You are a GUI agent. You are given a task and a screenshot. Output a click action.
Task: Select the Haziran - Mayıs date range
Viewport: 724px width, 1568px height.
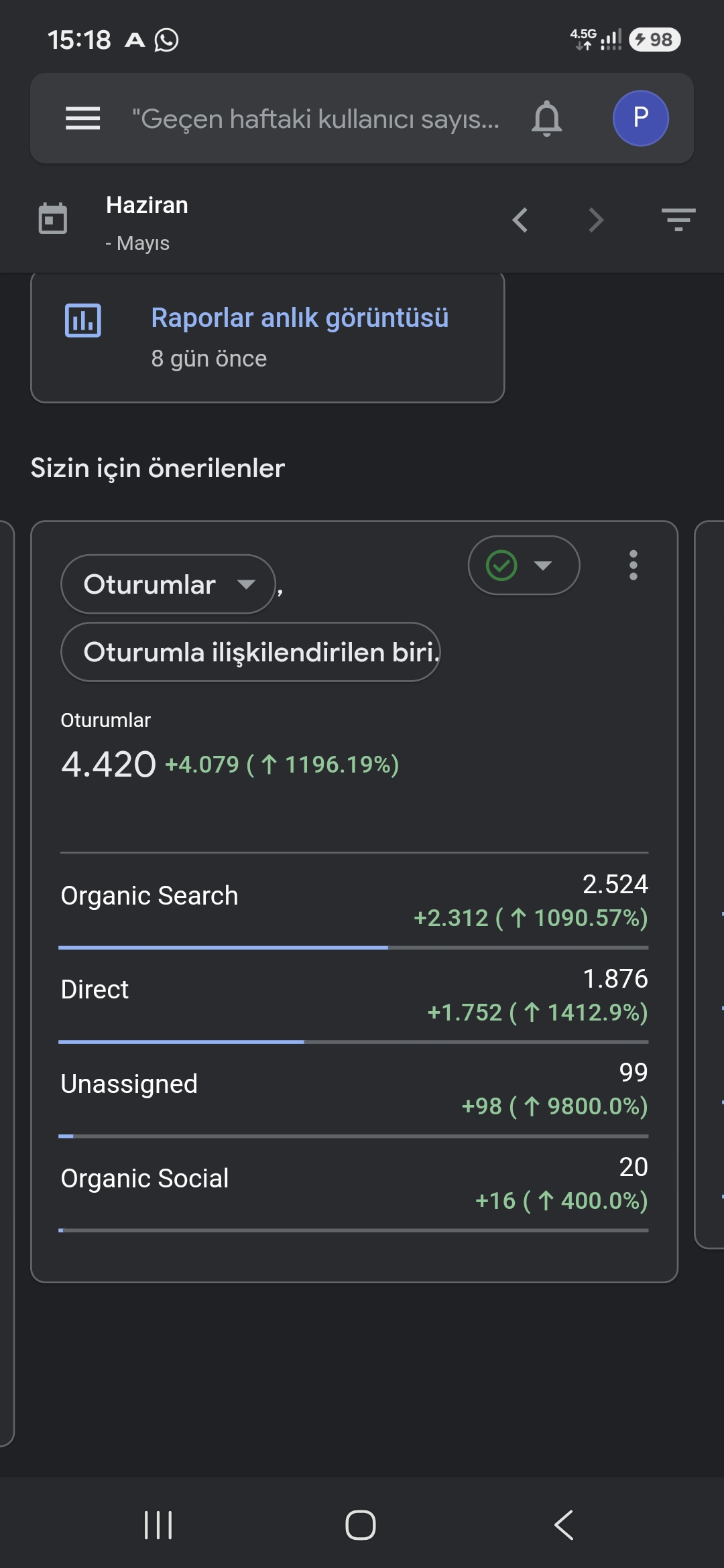[147, 223]
